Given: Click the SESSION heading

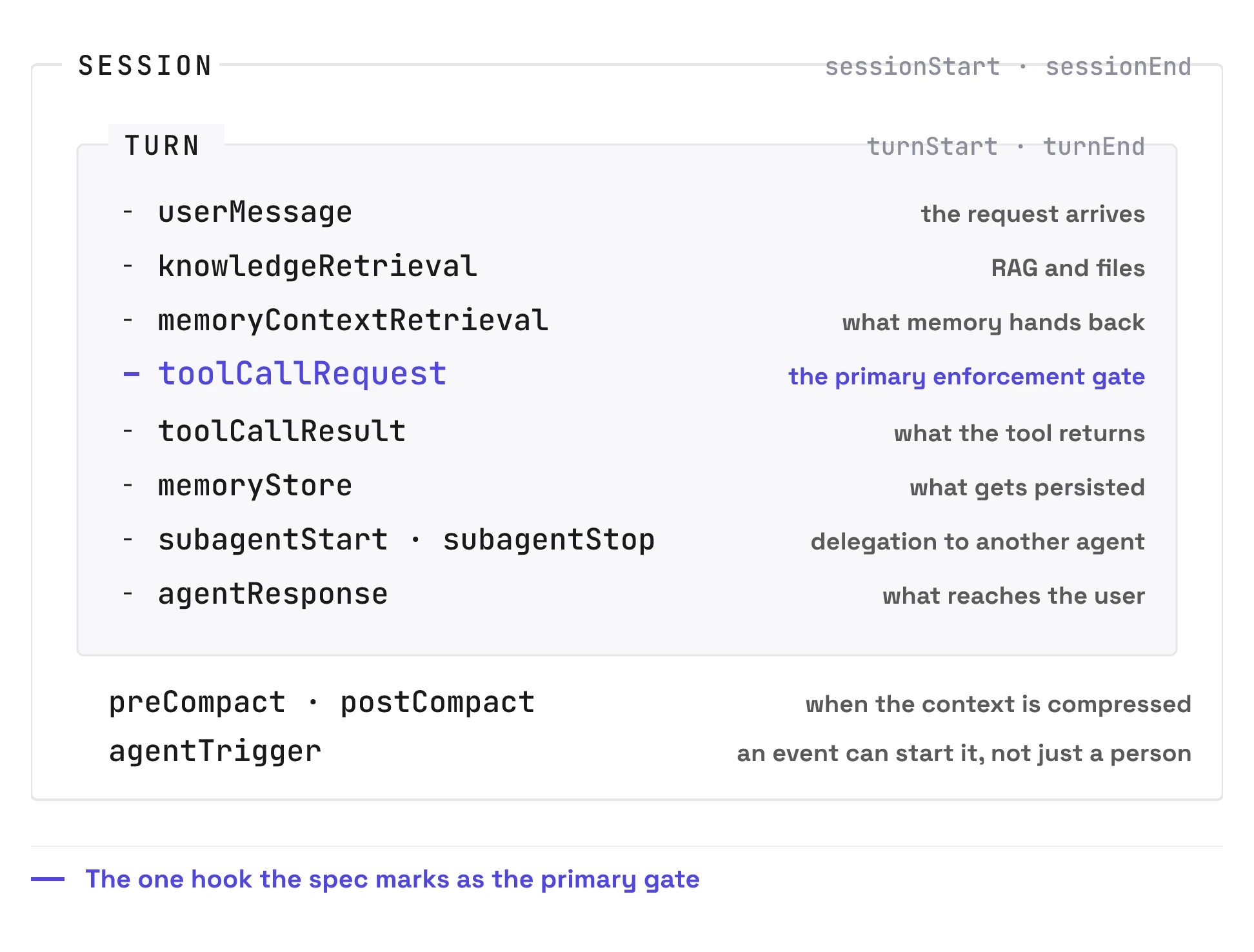Looking at the screenshot, I should pos(145,66).
